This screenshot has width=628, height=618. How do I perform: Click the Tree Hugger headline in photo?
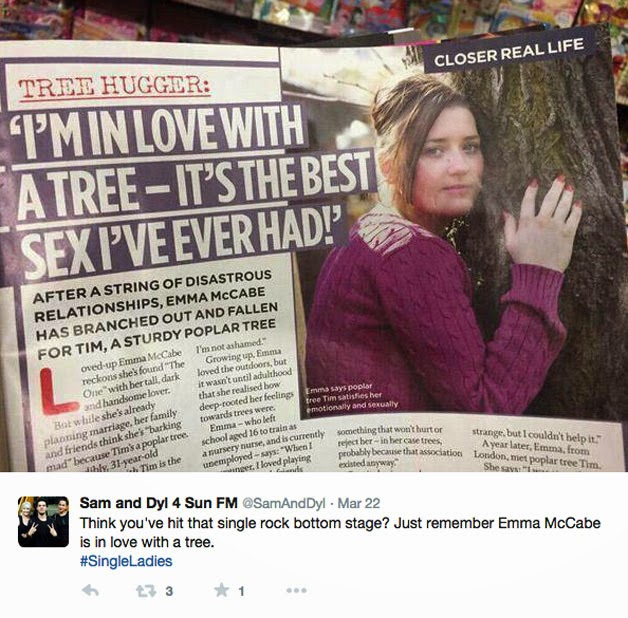(x=115, y=87)
